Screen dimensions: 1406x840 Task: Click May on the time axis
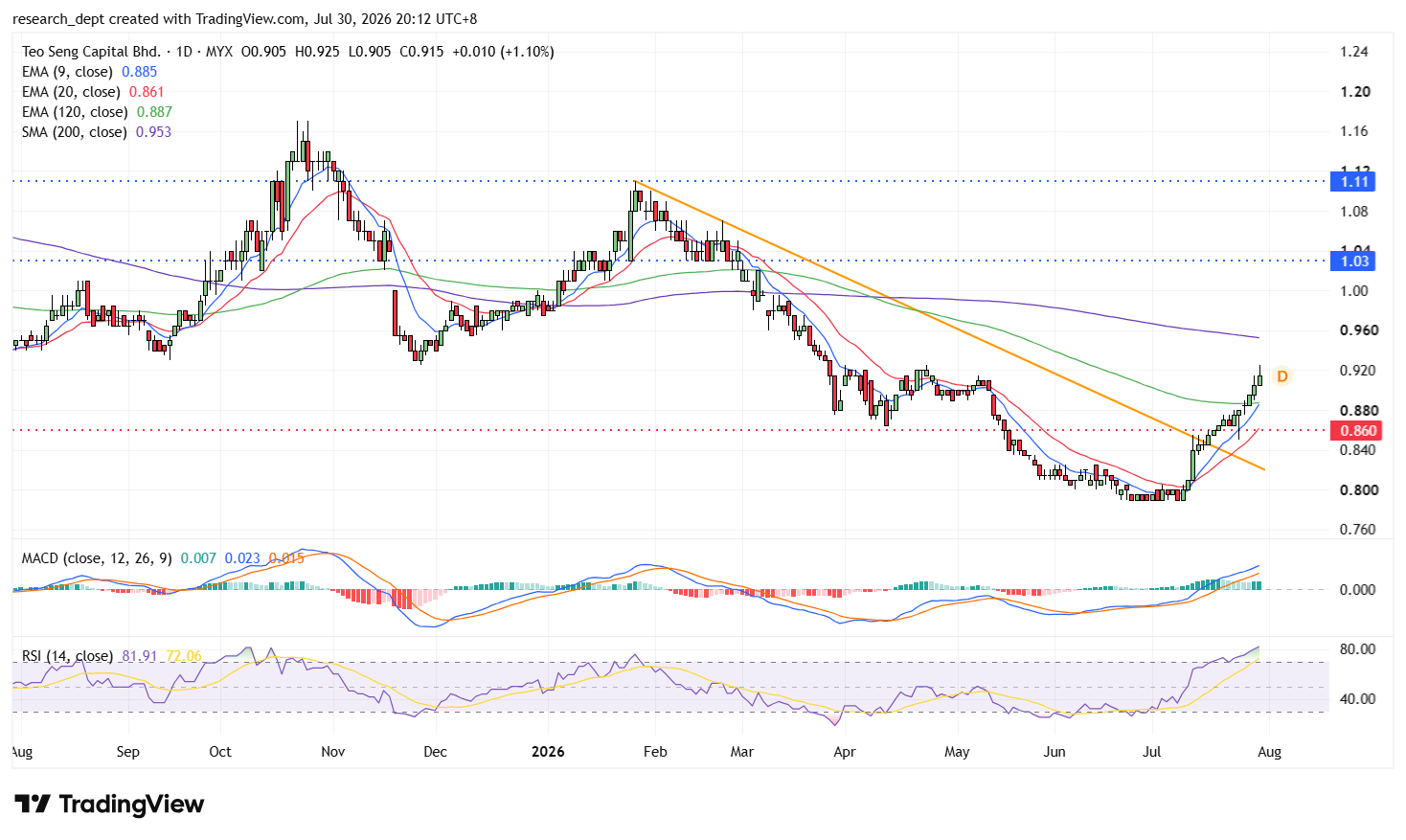point(957,752)
